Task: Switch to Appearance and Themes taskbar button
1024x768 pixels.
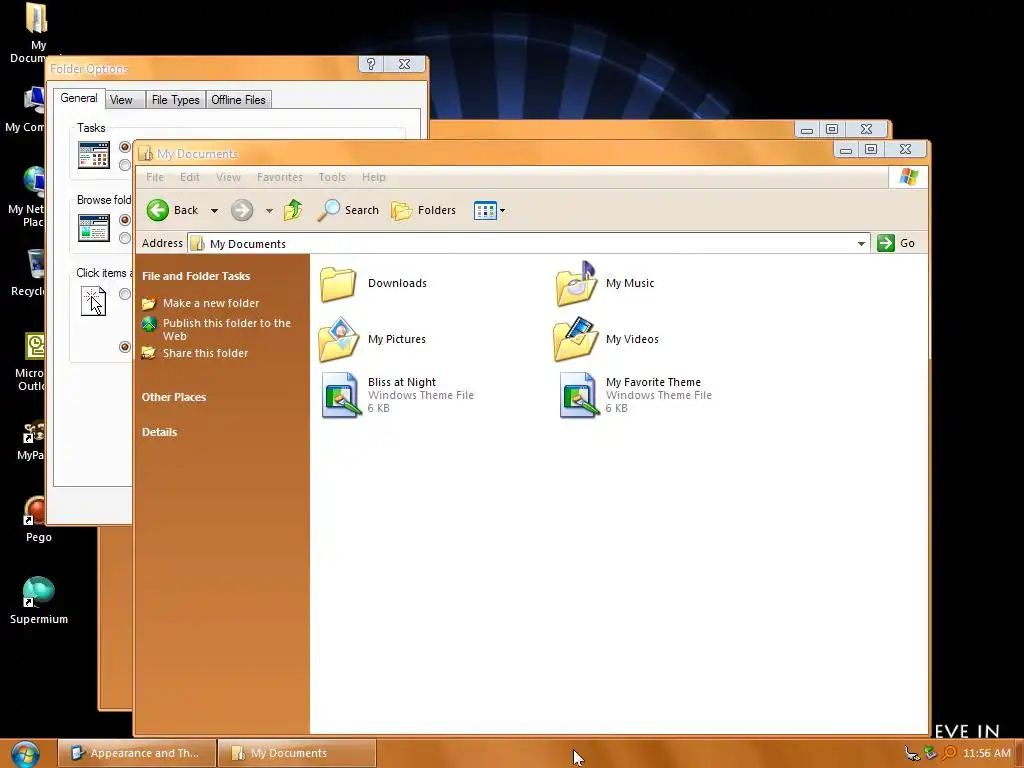Action: [x=136, y=753]
